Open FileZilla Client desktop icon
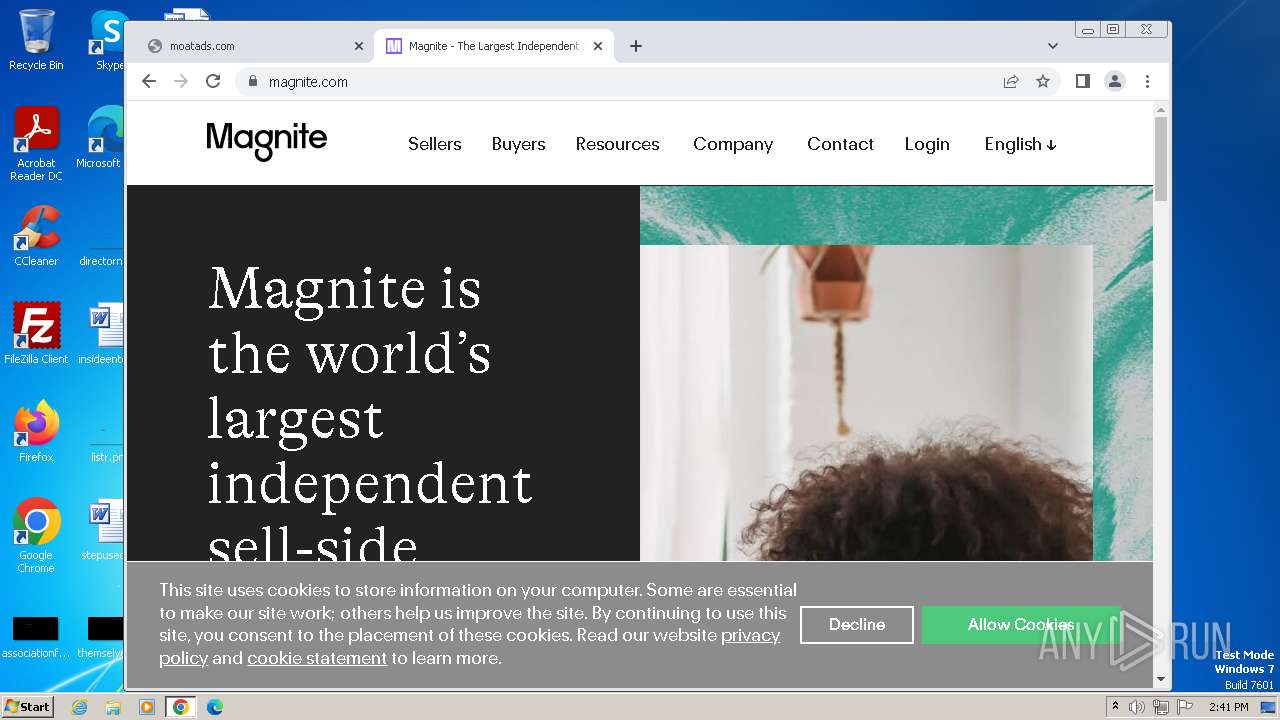 click(x=36, y=333)
